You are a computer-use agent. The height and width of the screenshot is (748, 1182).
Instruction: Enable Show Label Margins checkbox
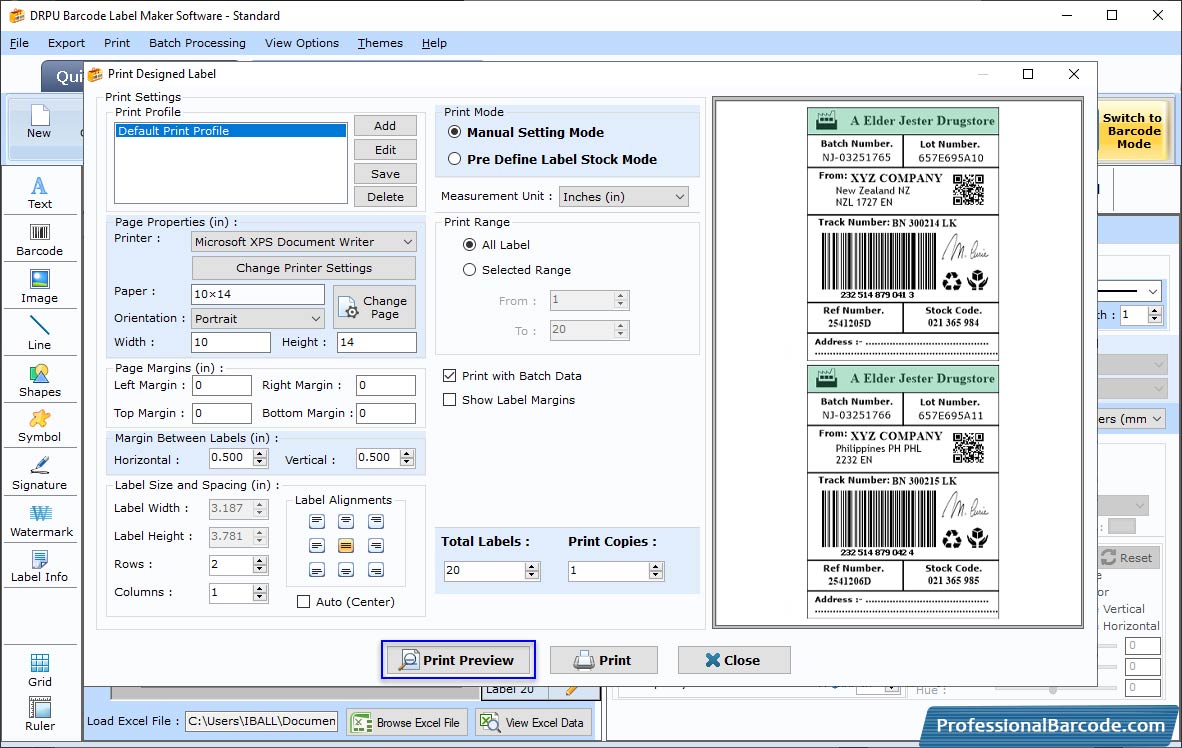[x=449, y=400]
